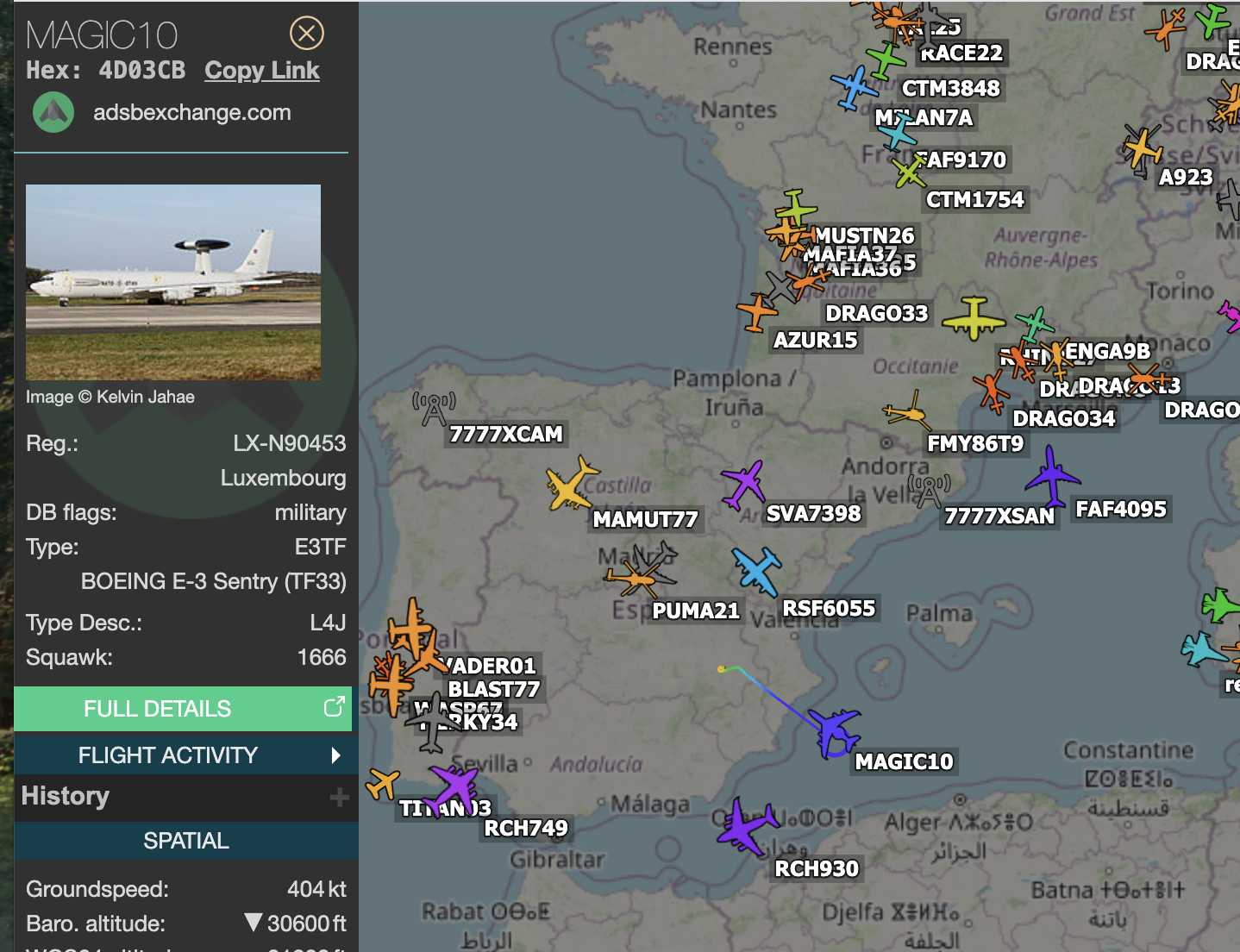Select the RCH930 purple aircraft icon

[745, 826]
